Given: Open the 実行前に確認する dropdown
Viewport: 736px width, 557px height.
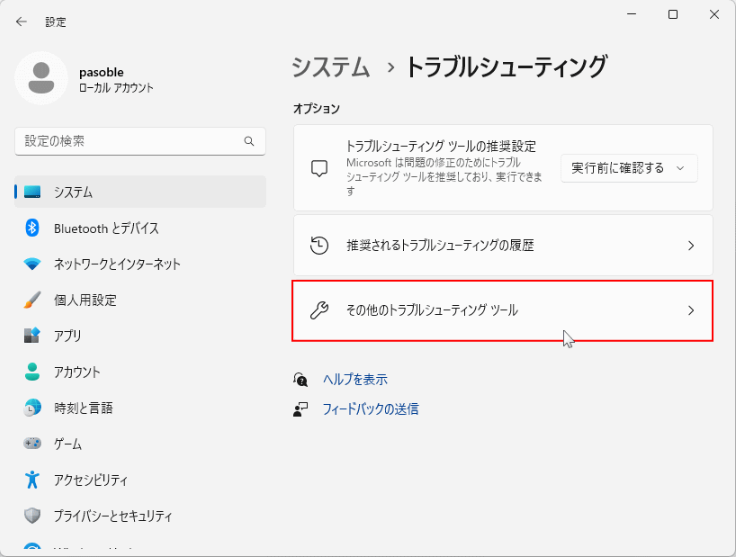Looking at the screenshot, I should 628,168.
